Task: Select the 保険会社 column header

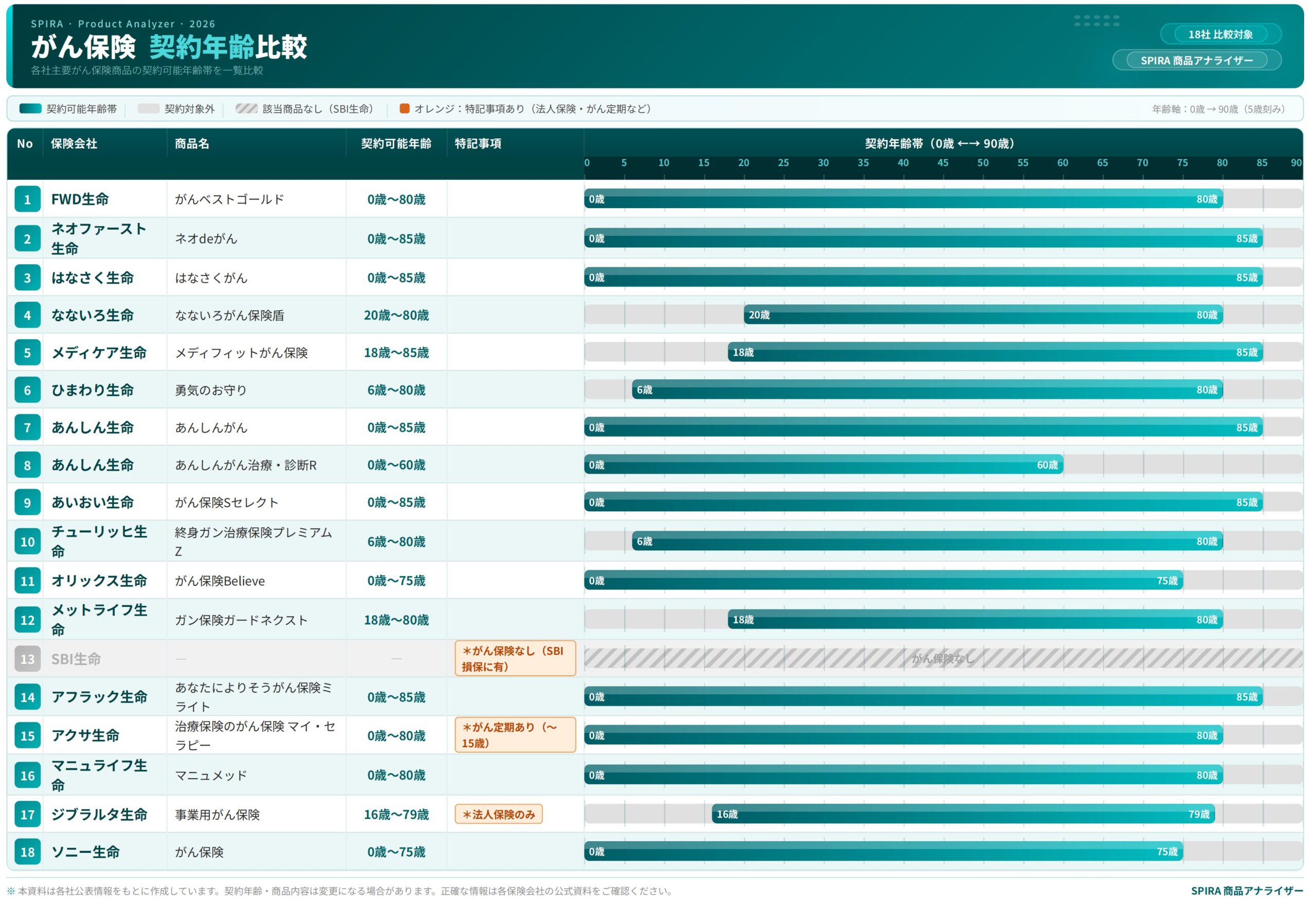Action: 74,143
